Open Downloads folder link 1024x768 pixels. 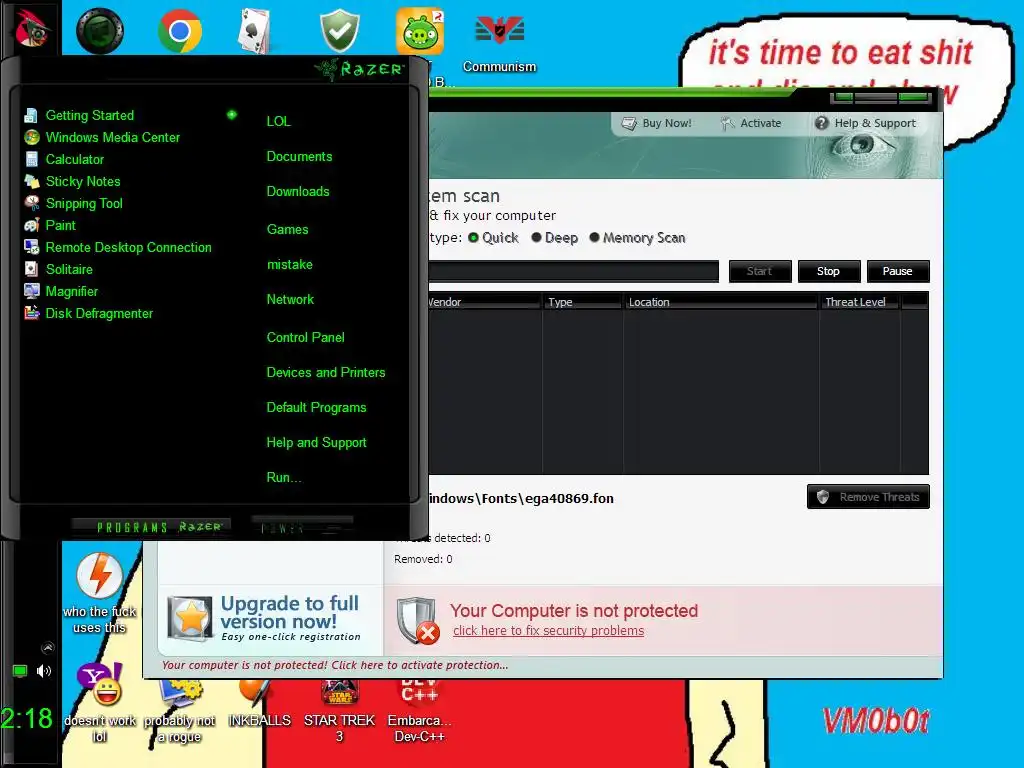coord(298,191)
